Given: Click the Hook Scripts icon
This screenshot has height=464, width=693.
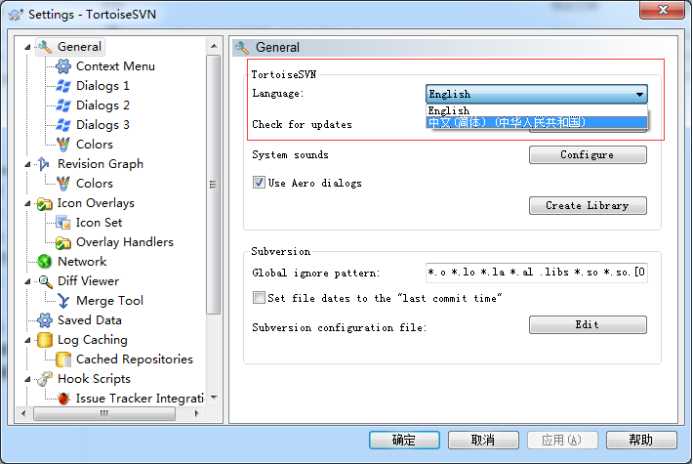Looking at the screenshot, I should point(44,379).
